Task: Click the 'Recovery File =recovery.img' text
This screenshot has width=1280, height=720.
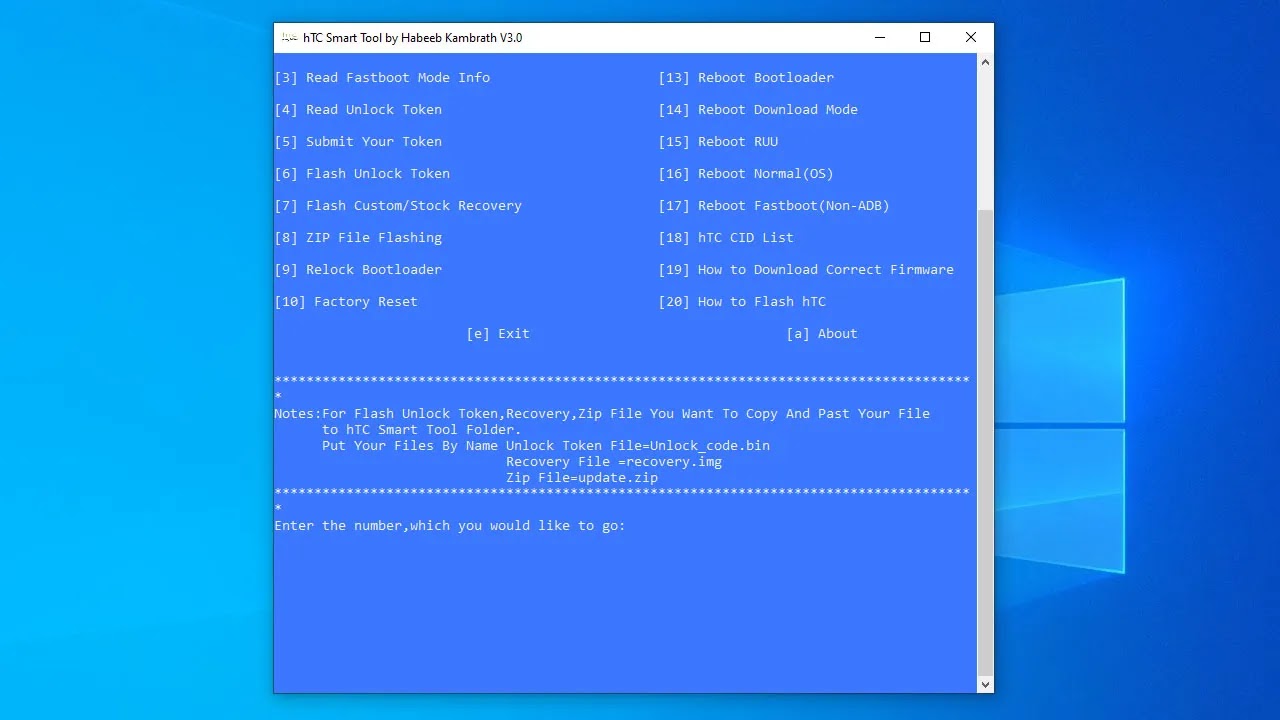Action: pyautogui.click(x=614, y=462)
